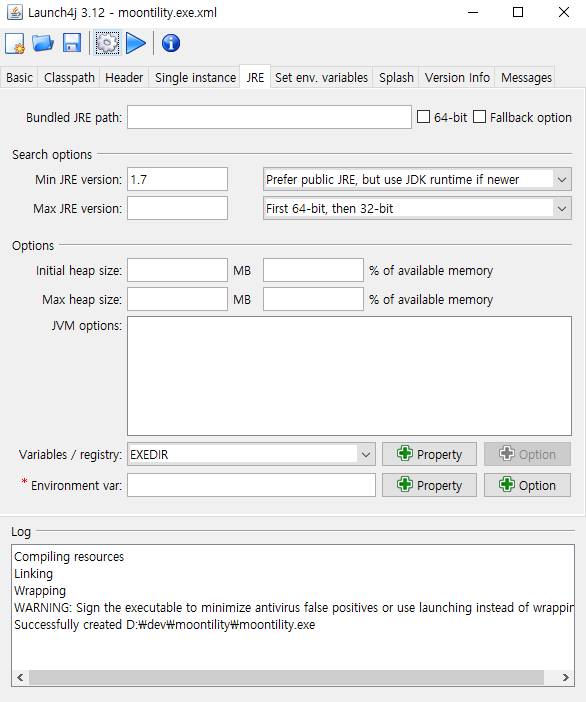Screen dimensions: 586x702
Task: Click the Min JRE version field
Action: click(x=177, y=180)
